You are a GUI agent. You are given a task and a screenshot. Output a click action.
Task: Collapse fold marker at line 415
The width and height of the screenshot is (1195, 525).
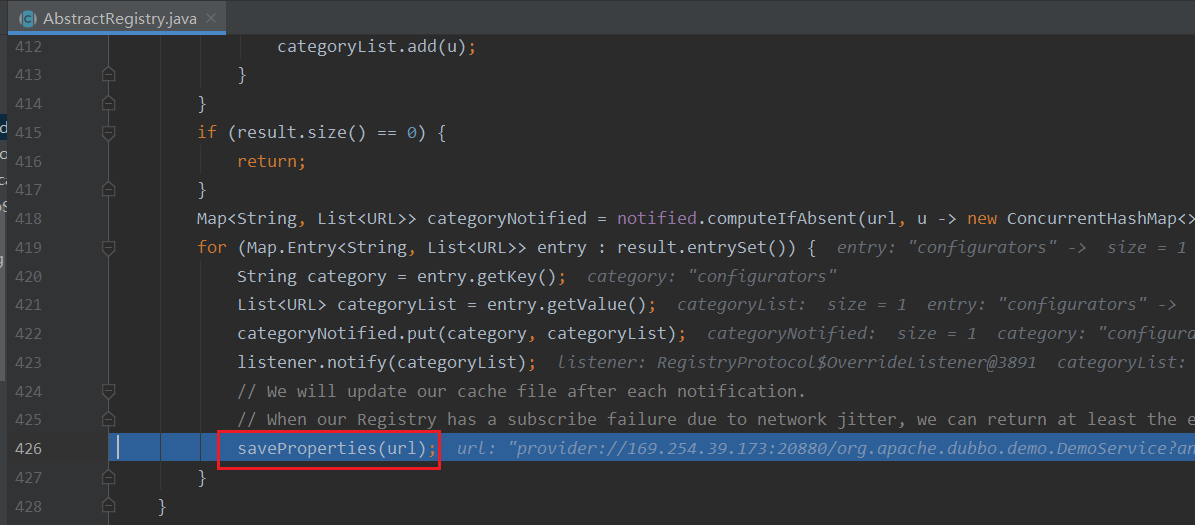point(109,132)
